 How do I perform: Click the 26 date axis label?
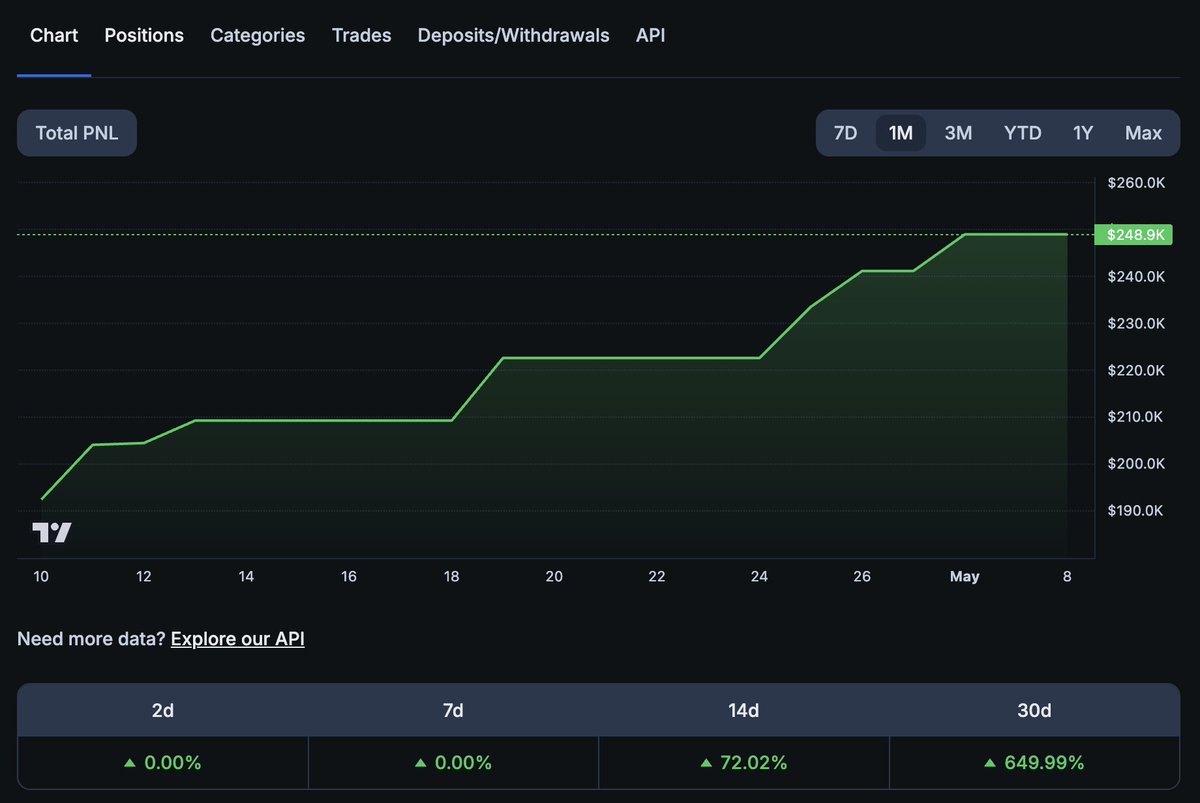(x=862, y=577)
